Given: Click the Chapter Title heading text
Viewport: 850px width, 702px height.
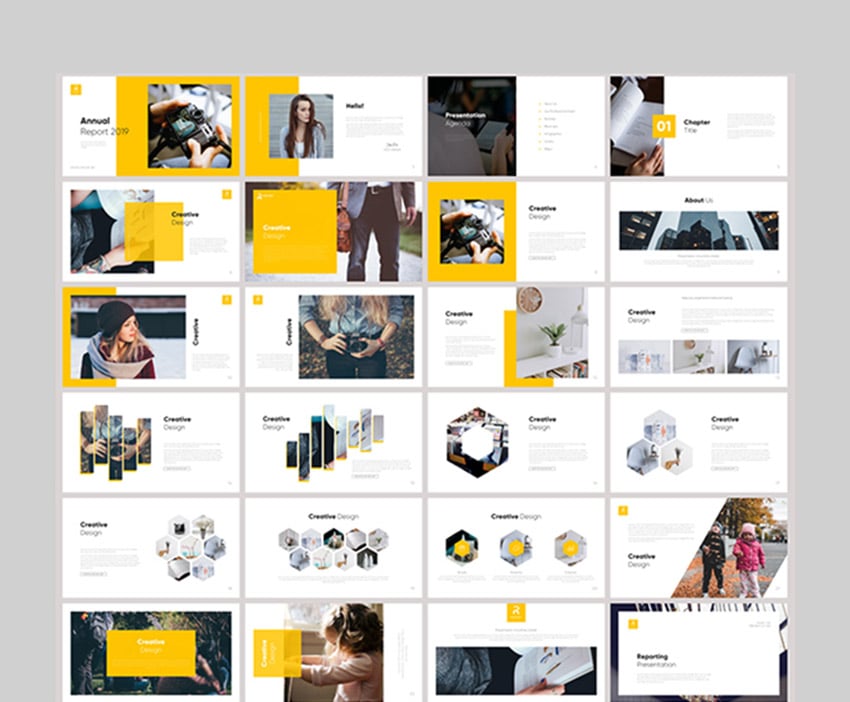Looking at the screenshot, I should pos(697,126).
